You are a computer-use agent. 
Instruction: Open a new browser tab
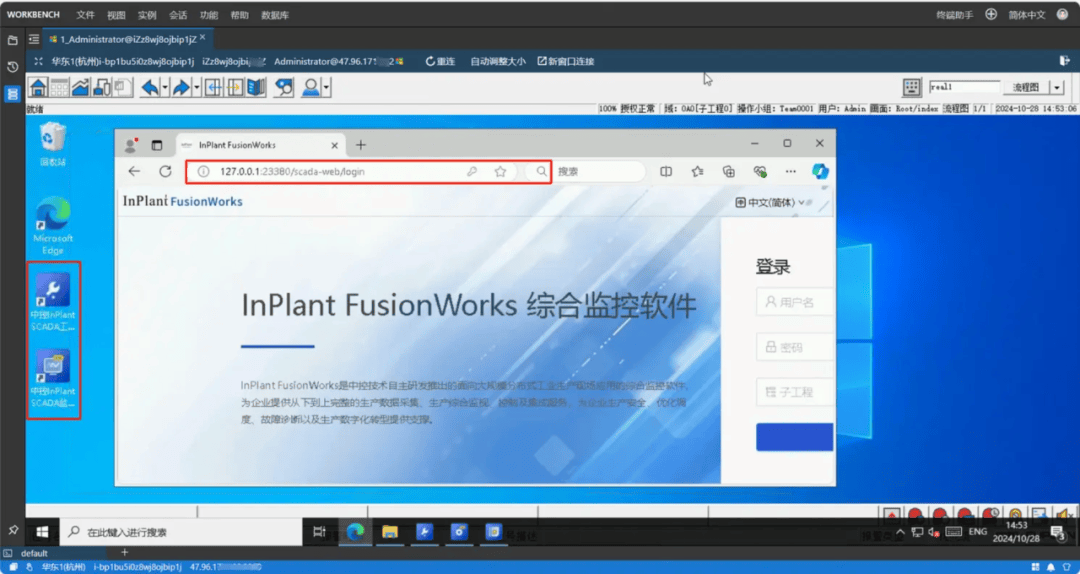pos(361,145)
